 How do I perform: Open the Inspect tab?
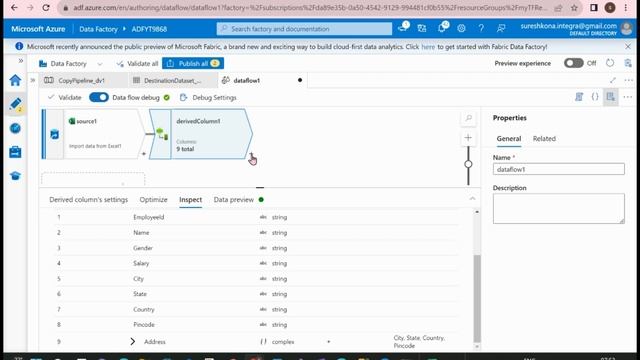tap(190, 200)
